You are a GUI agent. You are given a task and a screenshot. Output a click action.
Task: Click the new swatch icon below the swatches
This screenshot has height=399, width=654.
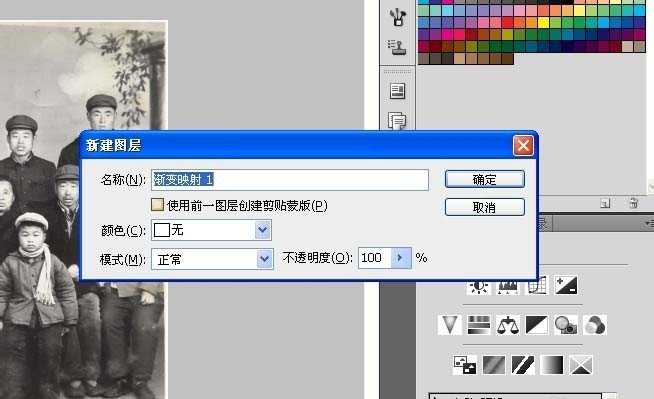[x=605, y=203]
